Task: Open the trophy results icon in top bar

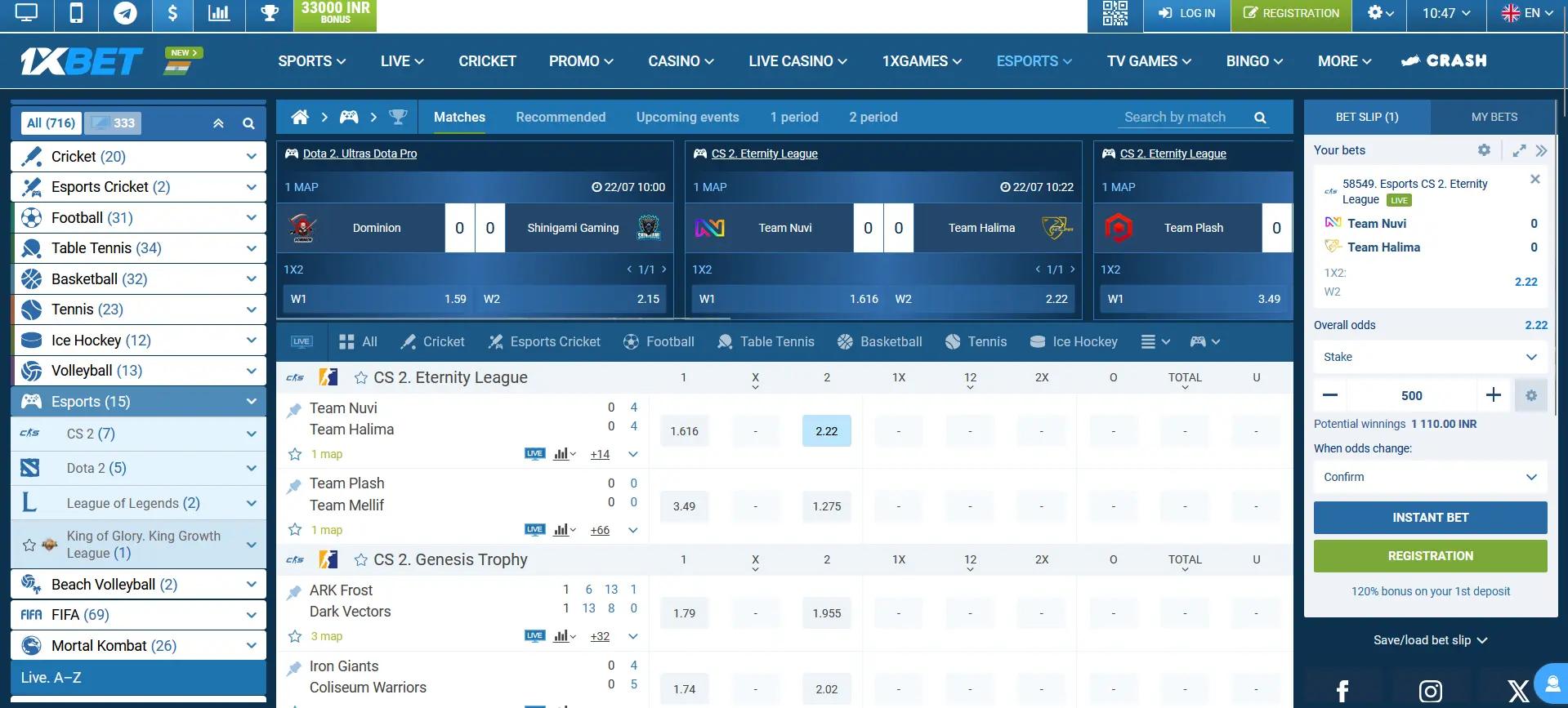Action: coord(270,13)
